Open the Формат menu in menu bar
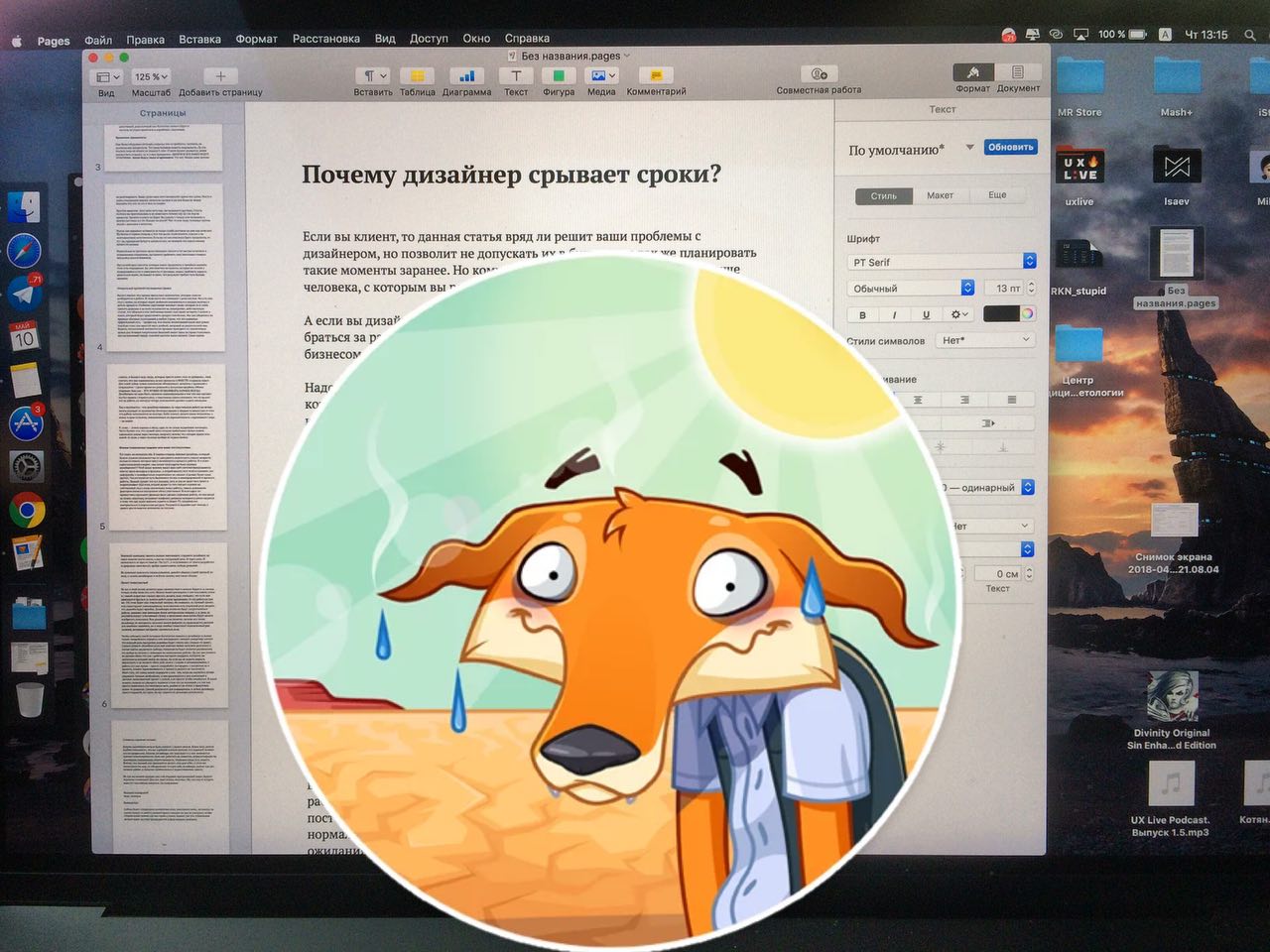 point(256,40)
